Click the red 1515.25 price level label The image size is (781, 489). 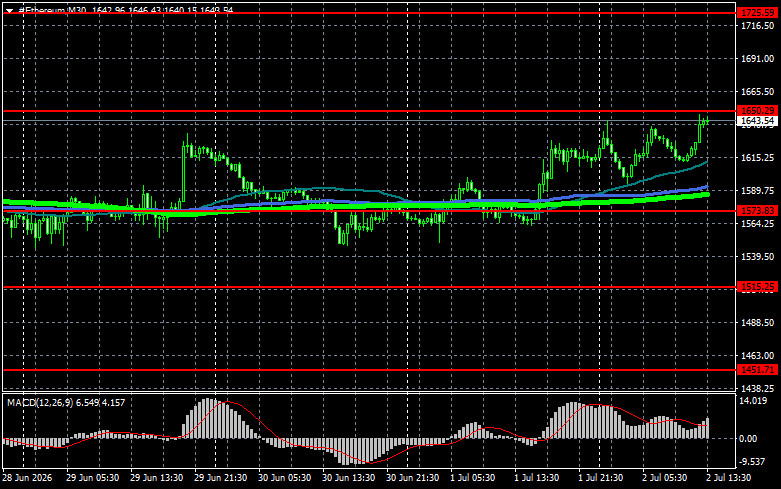[757, 287]
